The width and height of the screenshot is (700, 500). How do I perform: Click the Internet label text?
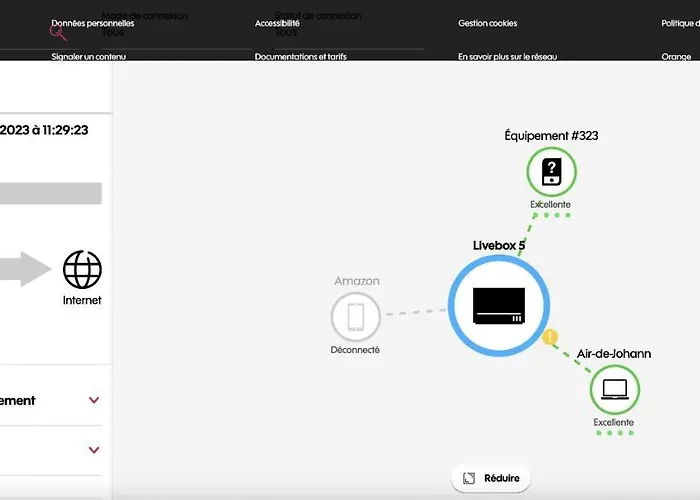82,300
